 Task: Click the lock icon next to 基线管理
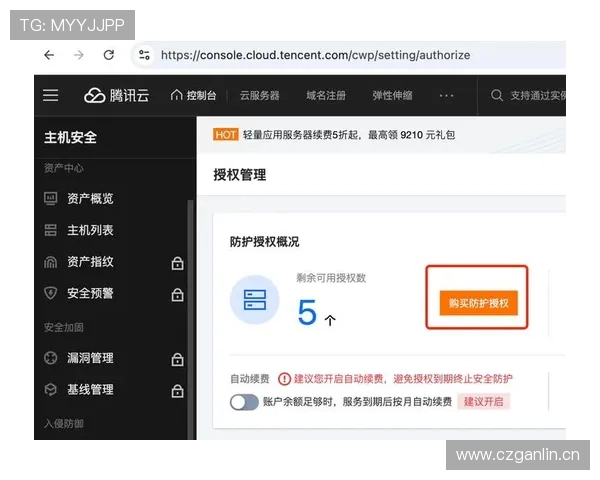[x=177, y=390]
